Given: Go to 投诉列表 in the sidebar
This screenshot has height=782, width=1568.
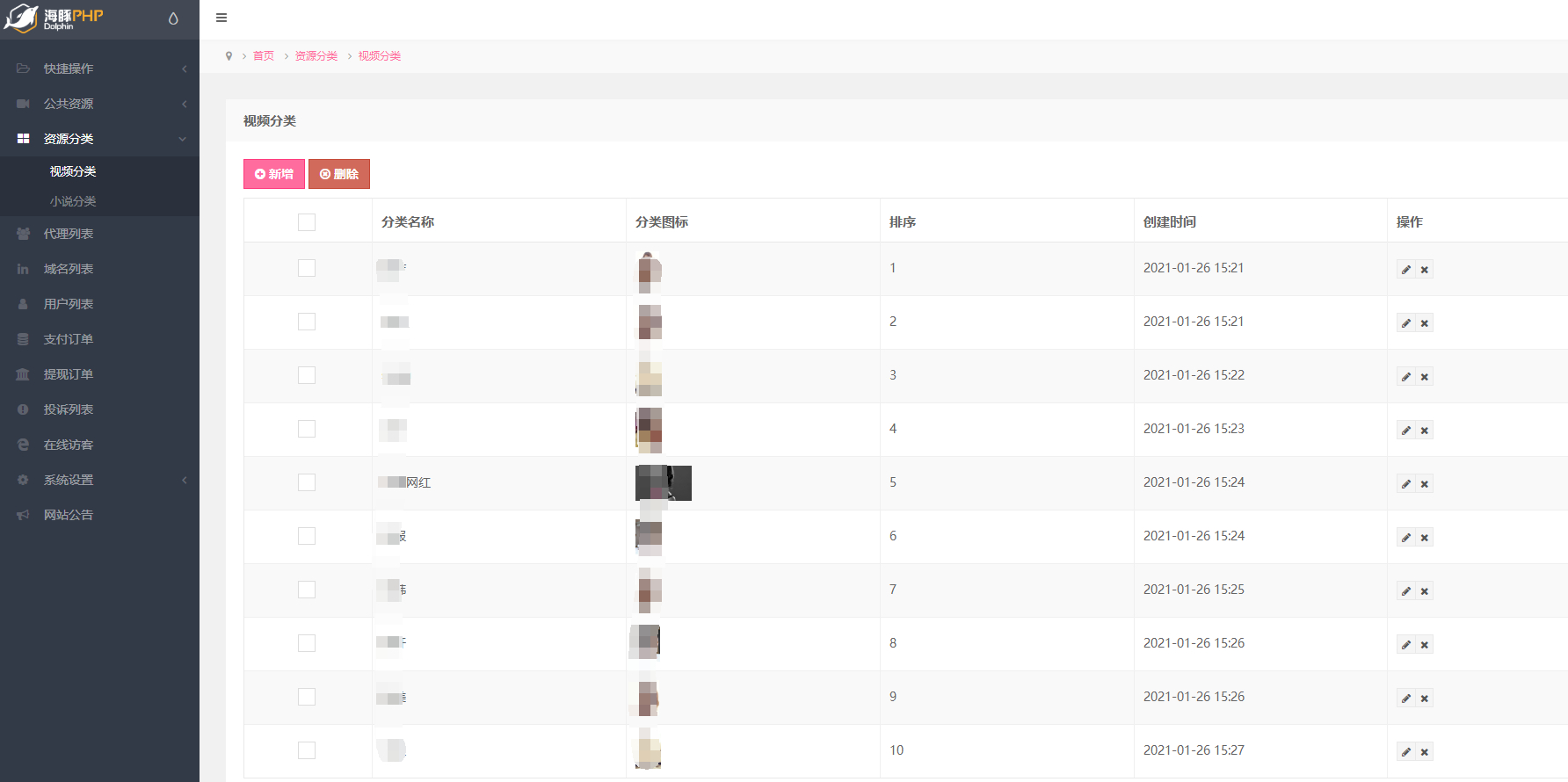Looking at the screenshot, I should 69,409.
